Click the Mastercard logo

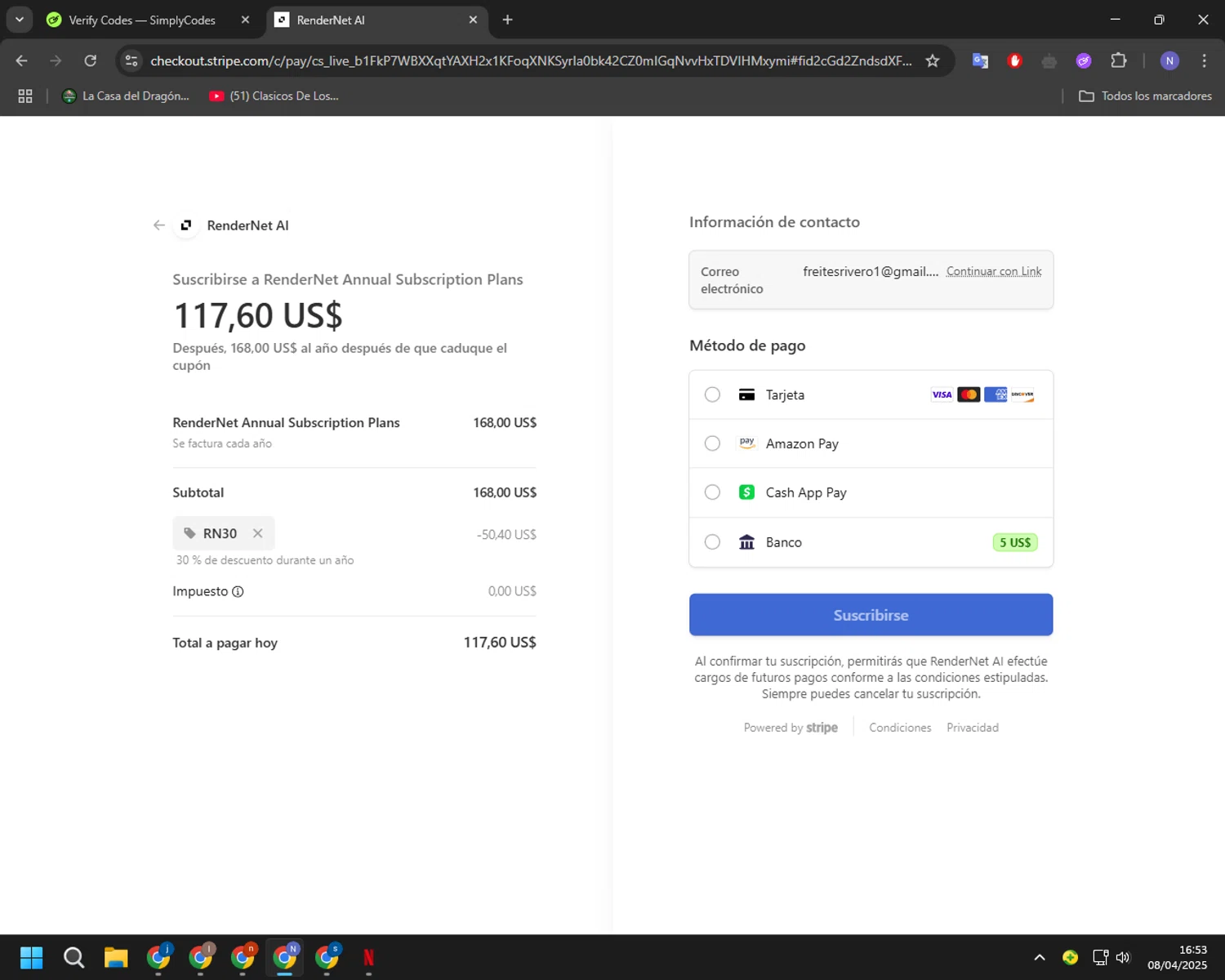coord(969,394)
